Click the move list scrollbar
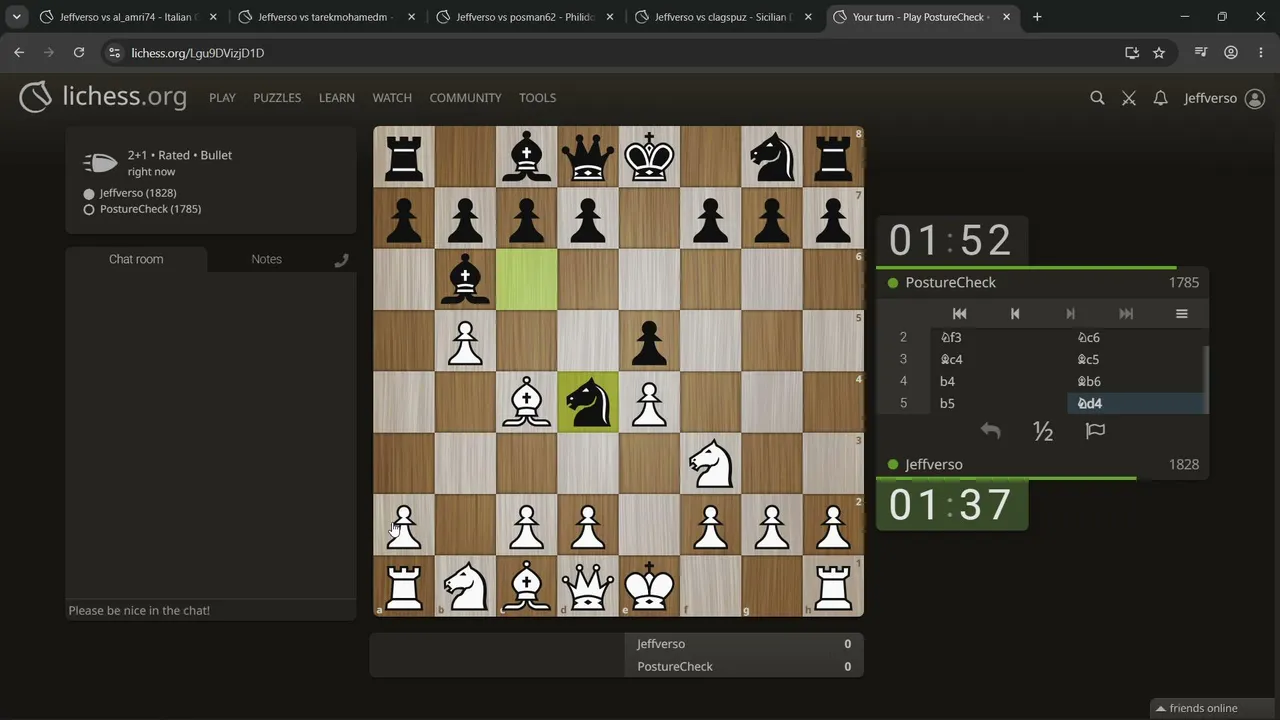The height and width of the screenshot is (720, 1280). tap(1206, 380)
